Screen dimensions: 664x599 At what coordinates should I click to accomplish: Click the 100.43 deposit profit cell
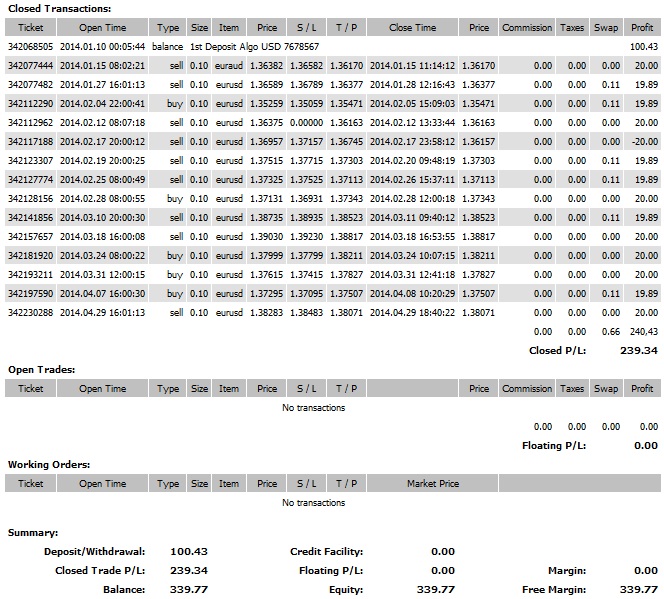(644, 47)
